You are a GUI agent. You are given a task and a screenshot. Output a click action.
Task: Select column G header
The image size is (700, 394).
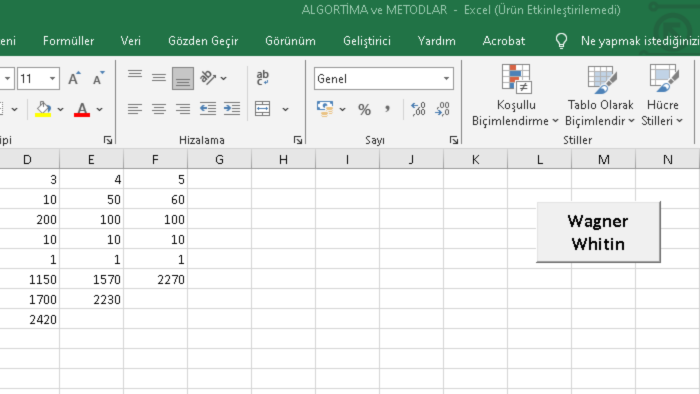pos(219,160)
